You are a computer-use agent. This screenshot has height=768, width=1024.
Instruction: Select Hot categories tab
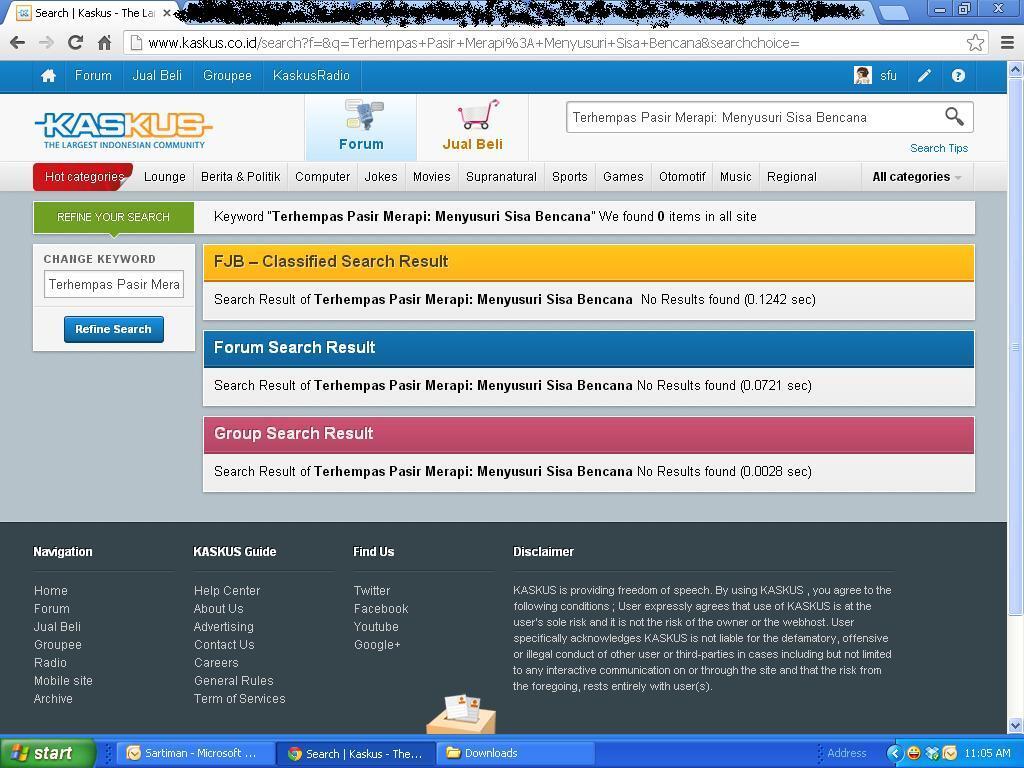tap(84, 176)
